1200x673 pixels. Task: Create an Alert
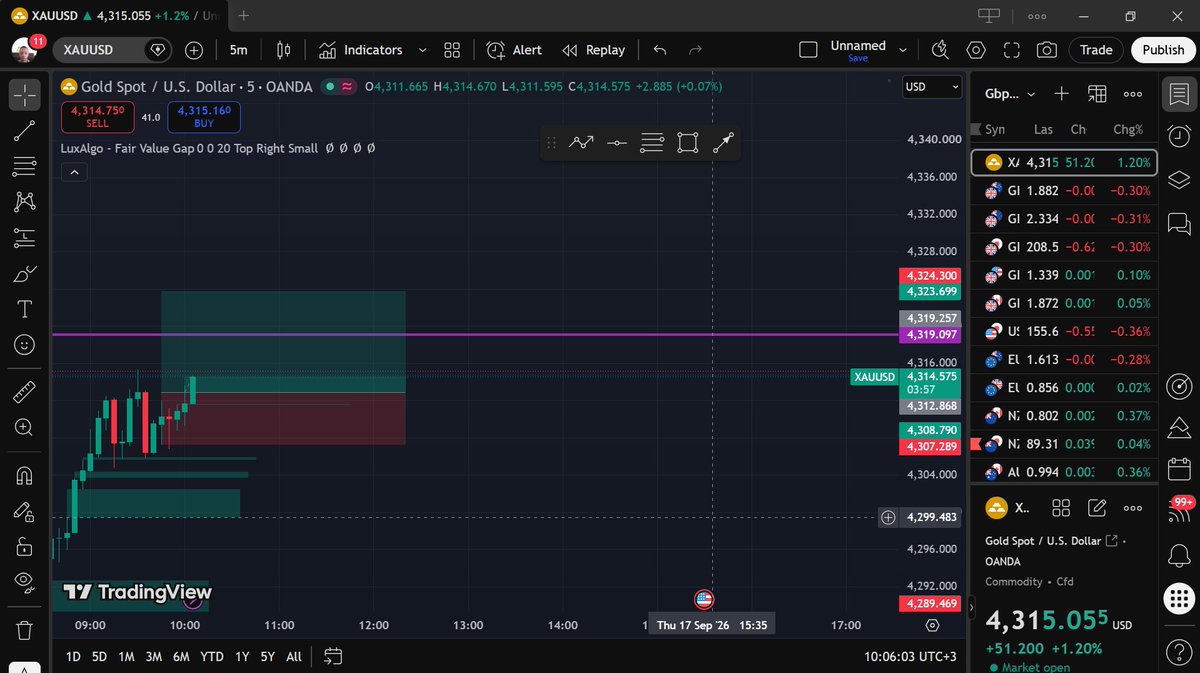[x=514, y=50]
